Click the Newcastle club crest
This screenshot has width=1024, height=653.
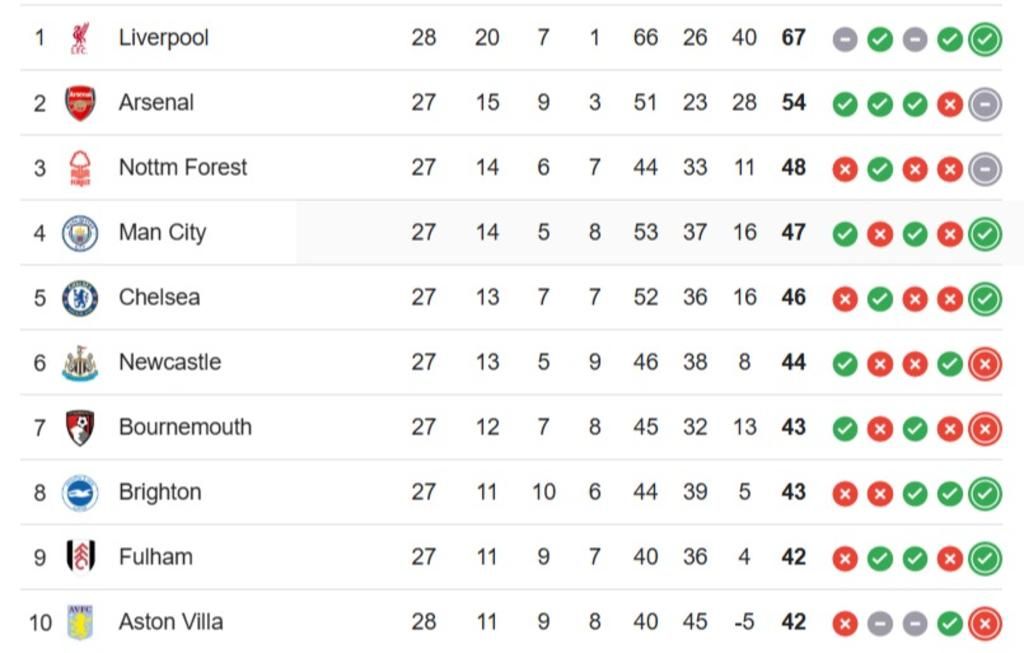(x=80, y=363)
